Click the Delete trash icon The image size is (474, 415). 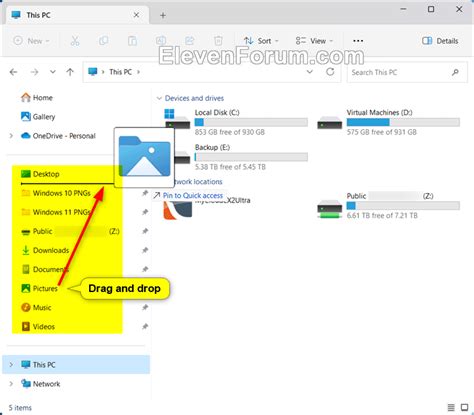click(x=218, y=41)
